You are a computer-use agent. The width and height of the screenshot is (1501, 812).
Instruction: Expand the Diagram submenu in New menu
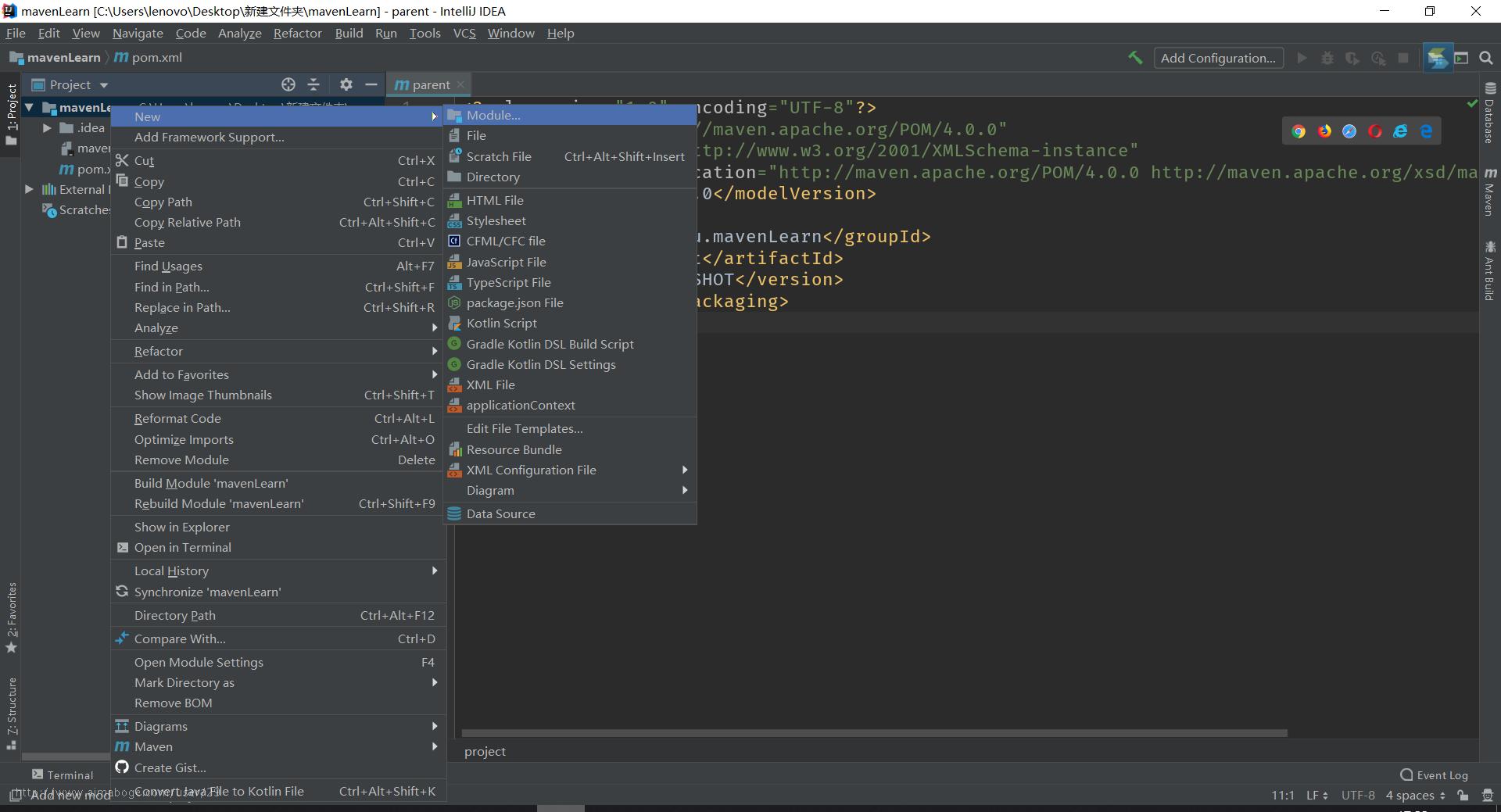click(x=570, y=490)
